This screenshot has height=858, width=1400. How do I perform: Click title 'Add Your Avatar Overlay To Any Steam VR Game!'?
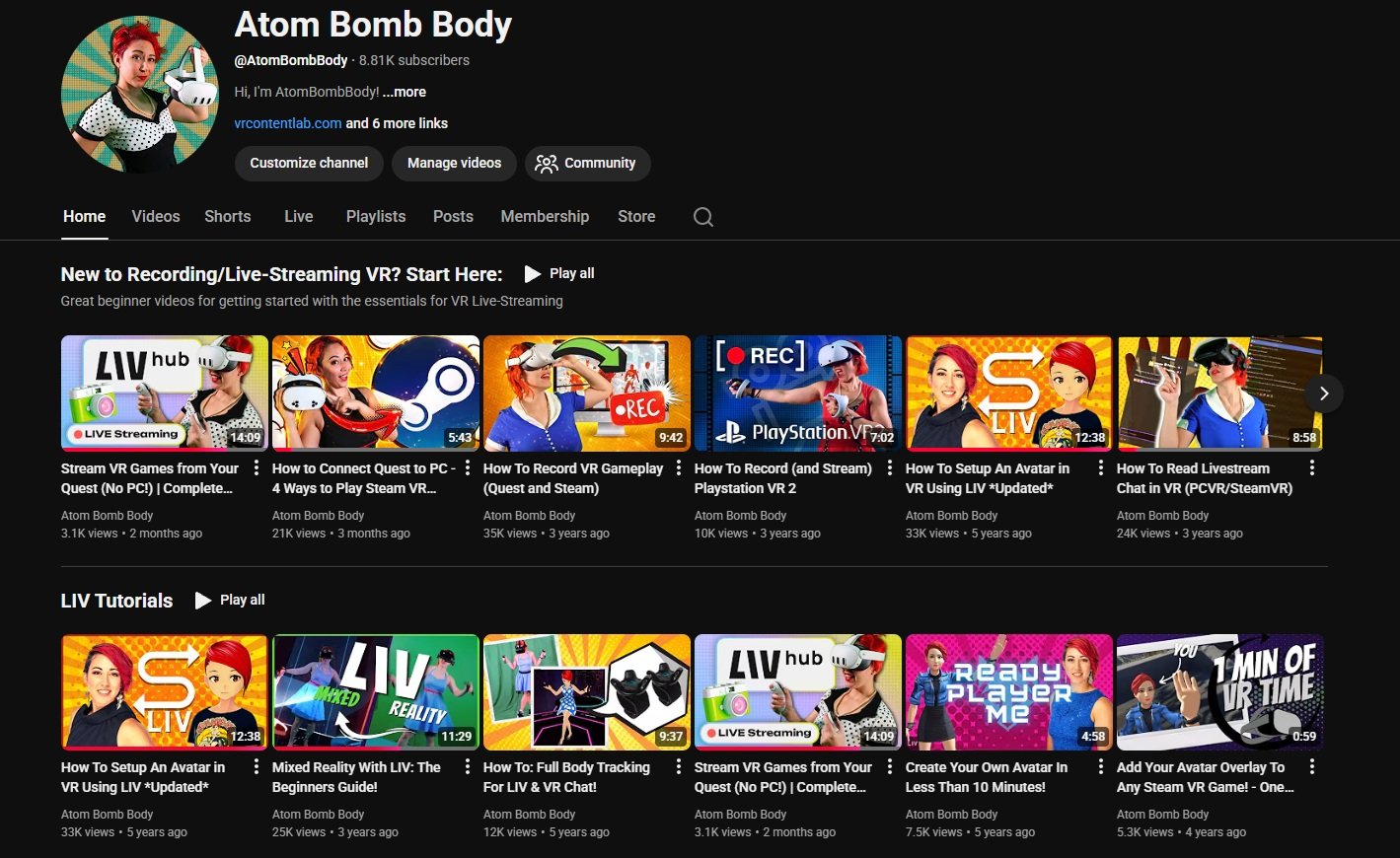1205,777
